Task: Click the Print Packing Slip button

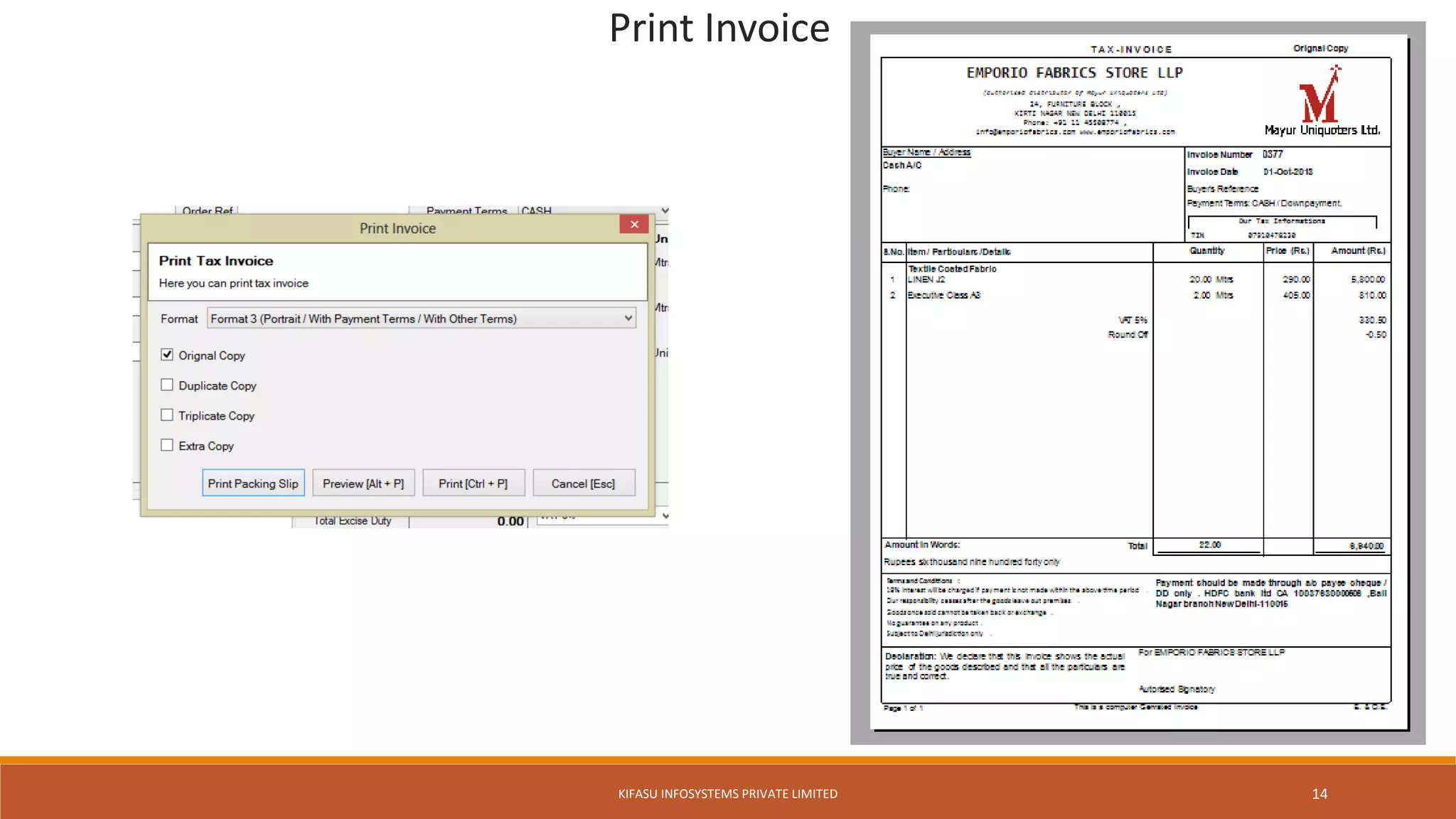Action: 253,483
